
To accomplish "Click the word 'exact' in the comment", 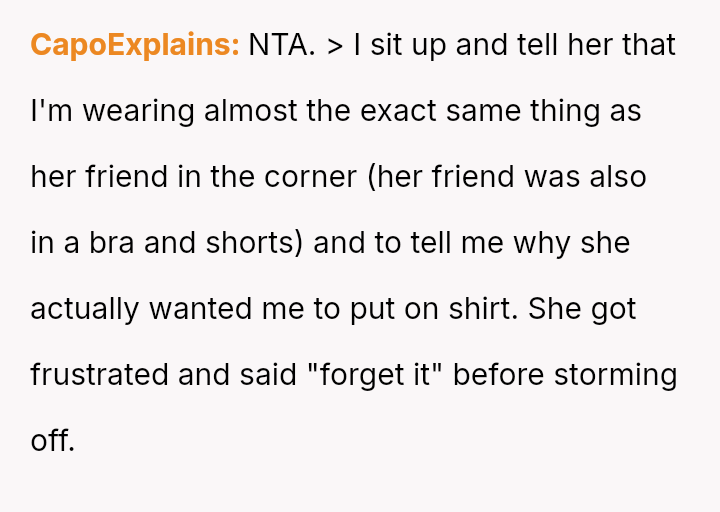I will pyautogui.click(x=395, y=112).
